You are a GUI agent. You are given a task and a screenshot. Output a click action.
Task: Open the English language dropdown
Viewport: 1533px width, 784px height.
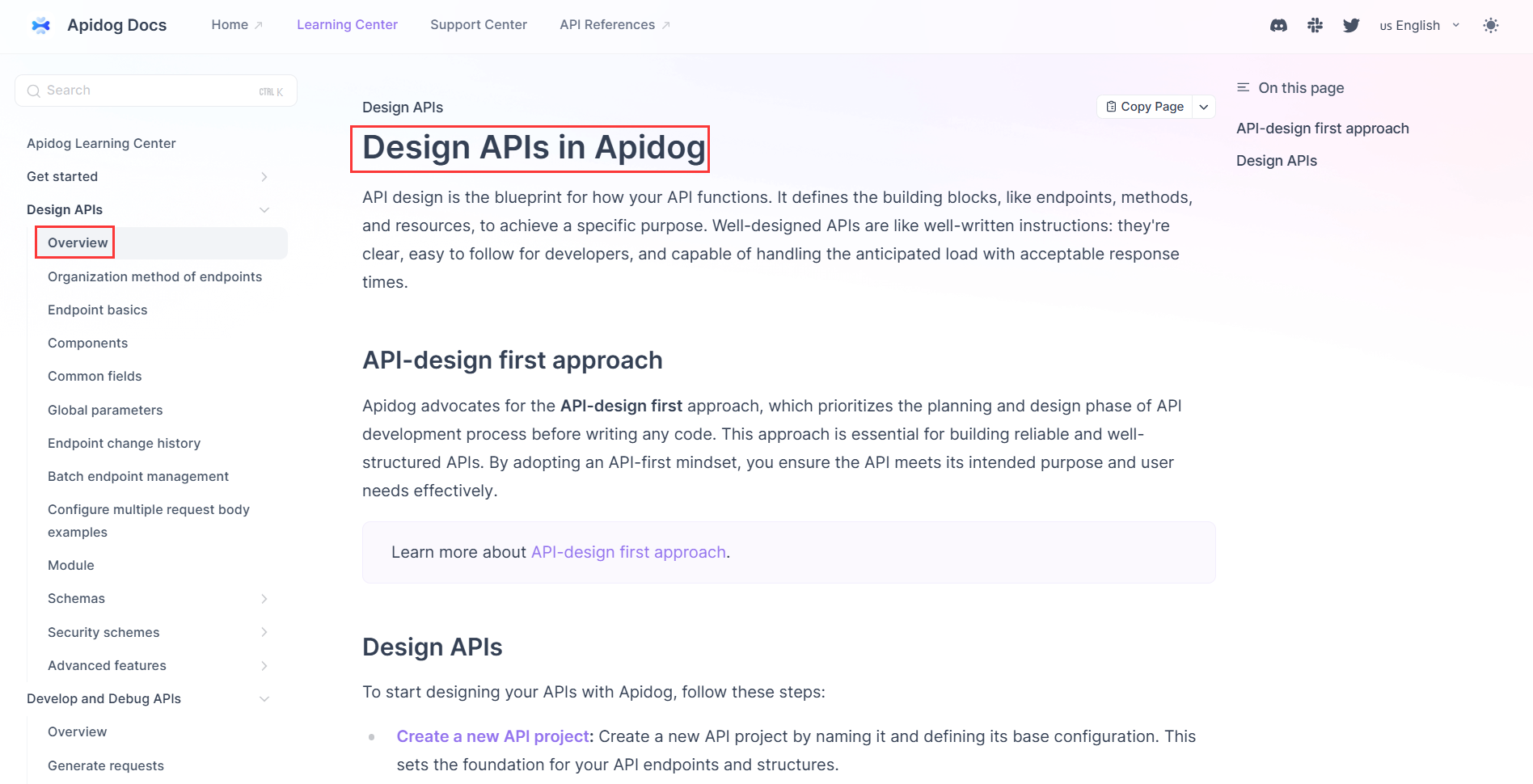coord(1419,25)
